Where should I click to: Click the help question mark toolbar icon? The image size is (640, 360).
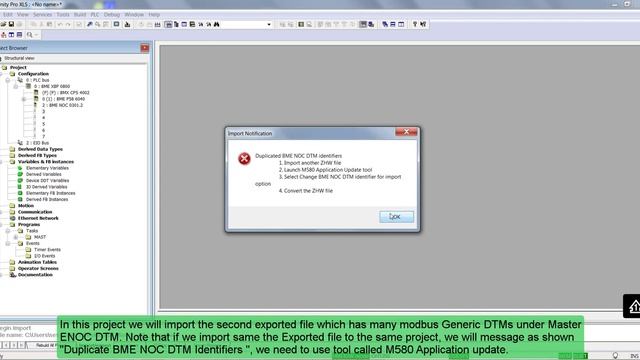(x=415, y=24)
